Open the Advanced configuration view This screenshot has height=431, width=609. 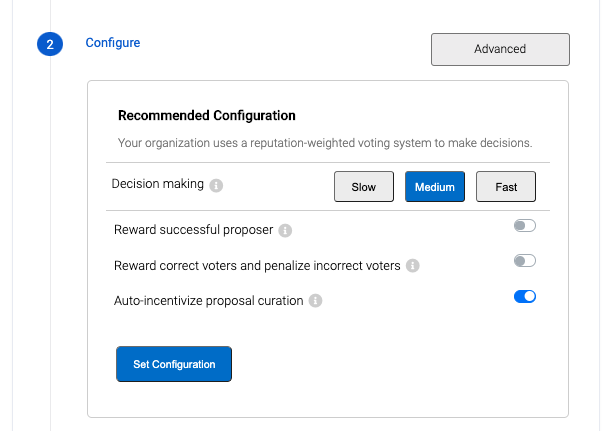pyautogui.click(x=500, y=49)
